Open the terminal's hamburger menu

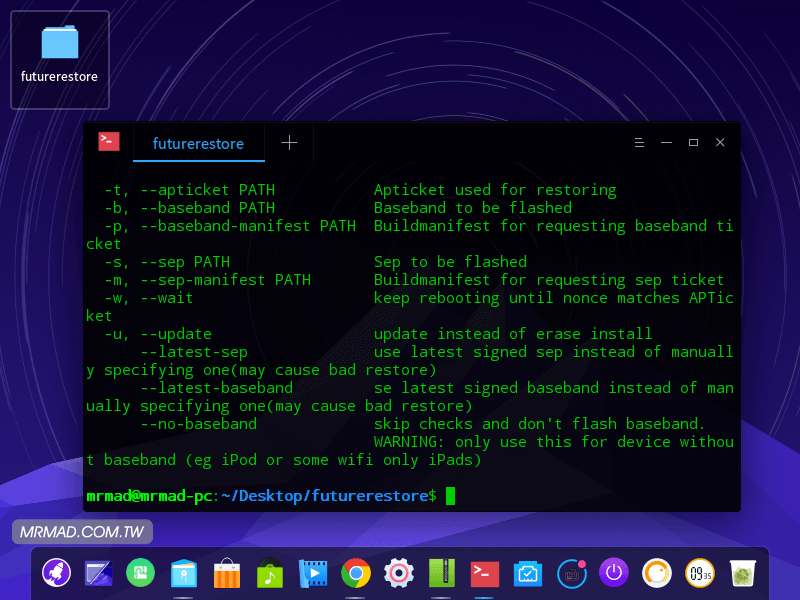[639, 143]
